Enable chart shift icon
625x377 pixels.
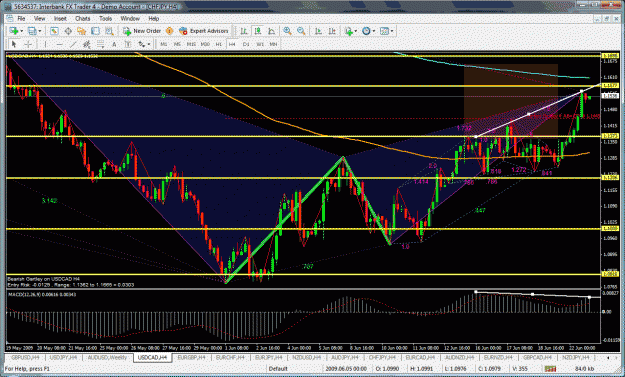click(x=332, y=31)
